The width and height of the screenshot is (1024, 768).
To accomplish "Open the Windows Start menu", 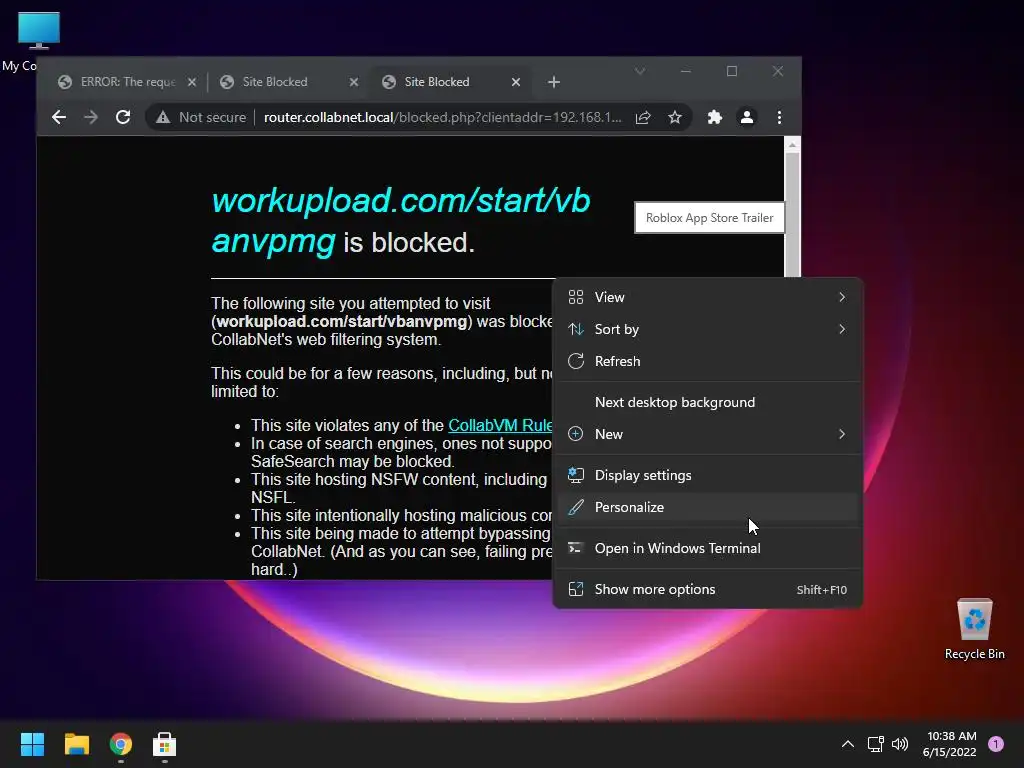I will click(x=32, y=744).
